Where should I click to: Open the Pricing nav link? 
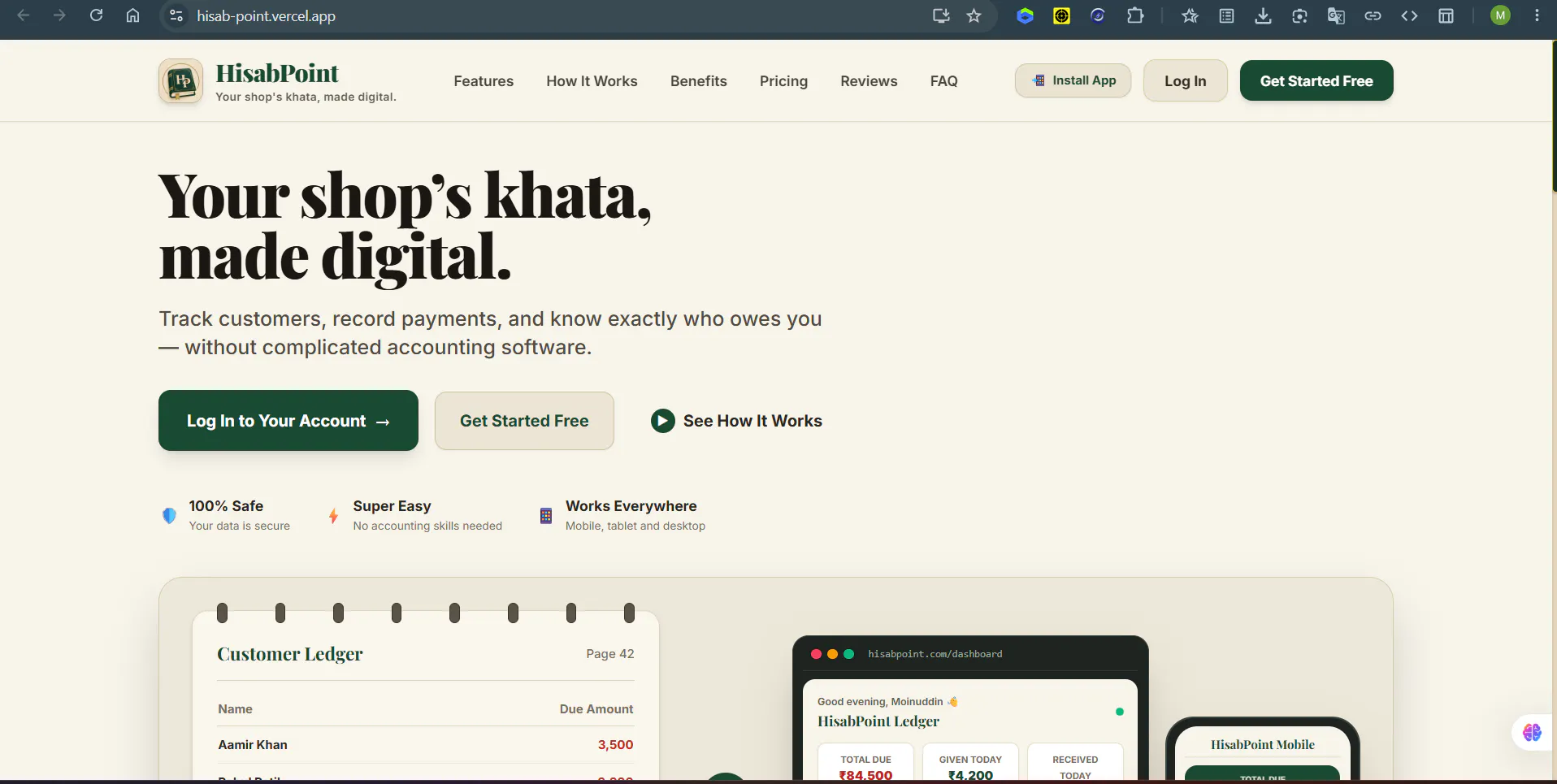click(x=783, y=81)
